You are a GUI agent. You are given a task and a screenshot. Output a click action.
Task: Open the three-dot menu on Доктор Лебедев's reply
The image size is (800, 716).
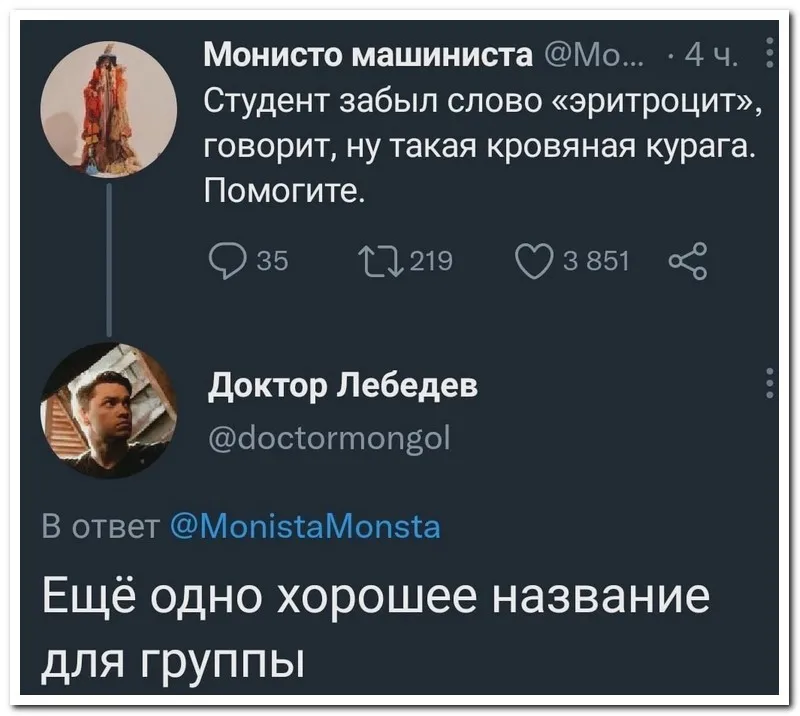click(768, 384)
